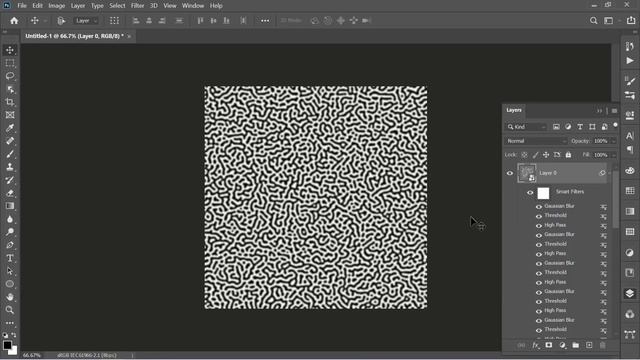Image resolution: width=640 pixels, height=360 pixels.
Task: Select the Lasso tool
Action: point(10,76)
